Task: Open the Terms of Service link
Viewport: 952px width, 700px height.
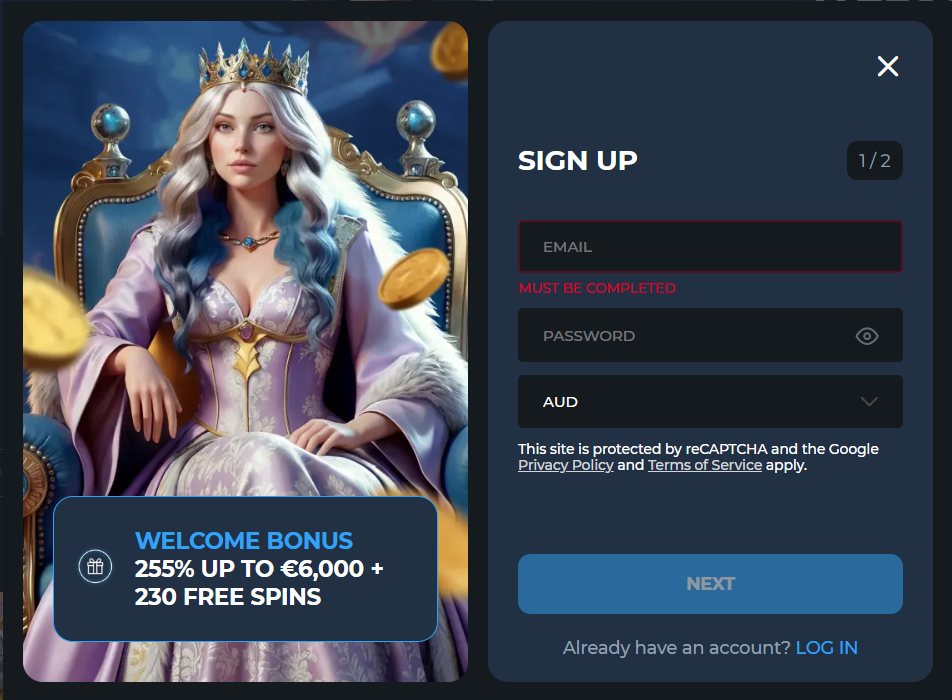Action: pyautogui.click(x=704, y=465)
